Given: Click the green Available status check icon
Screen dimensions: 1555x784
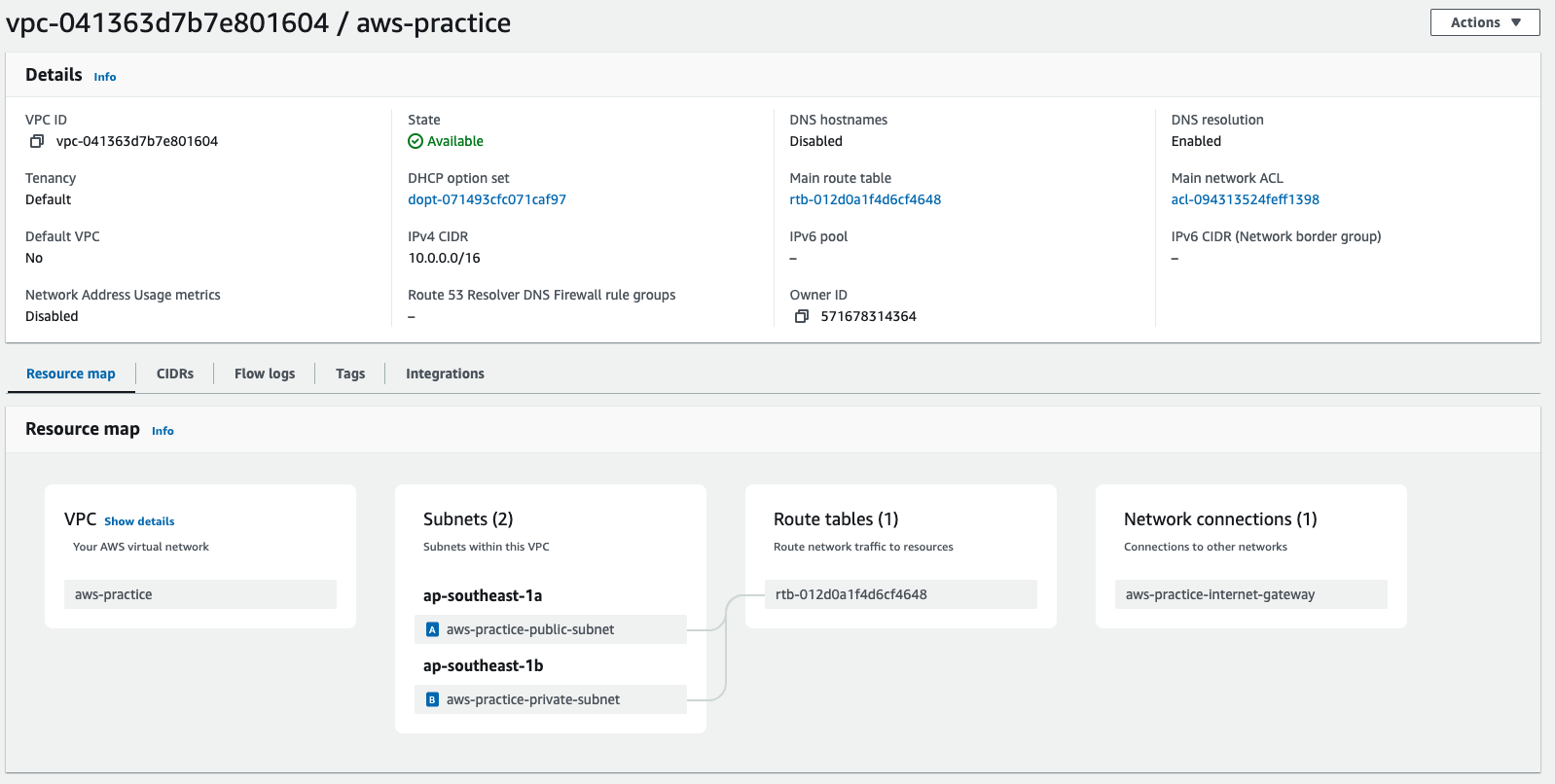Looking at the screenshot, I should pyautogui.click(x=416, y=141).
